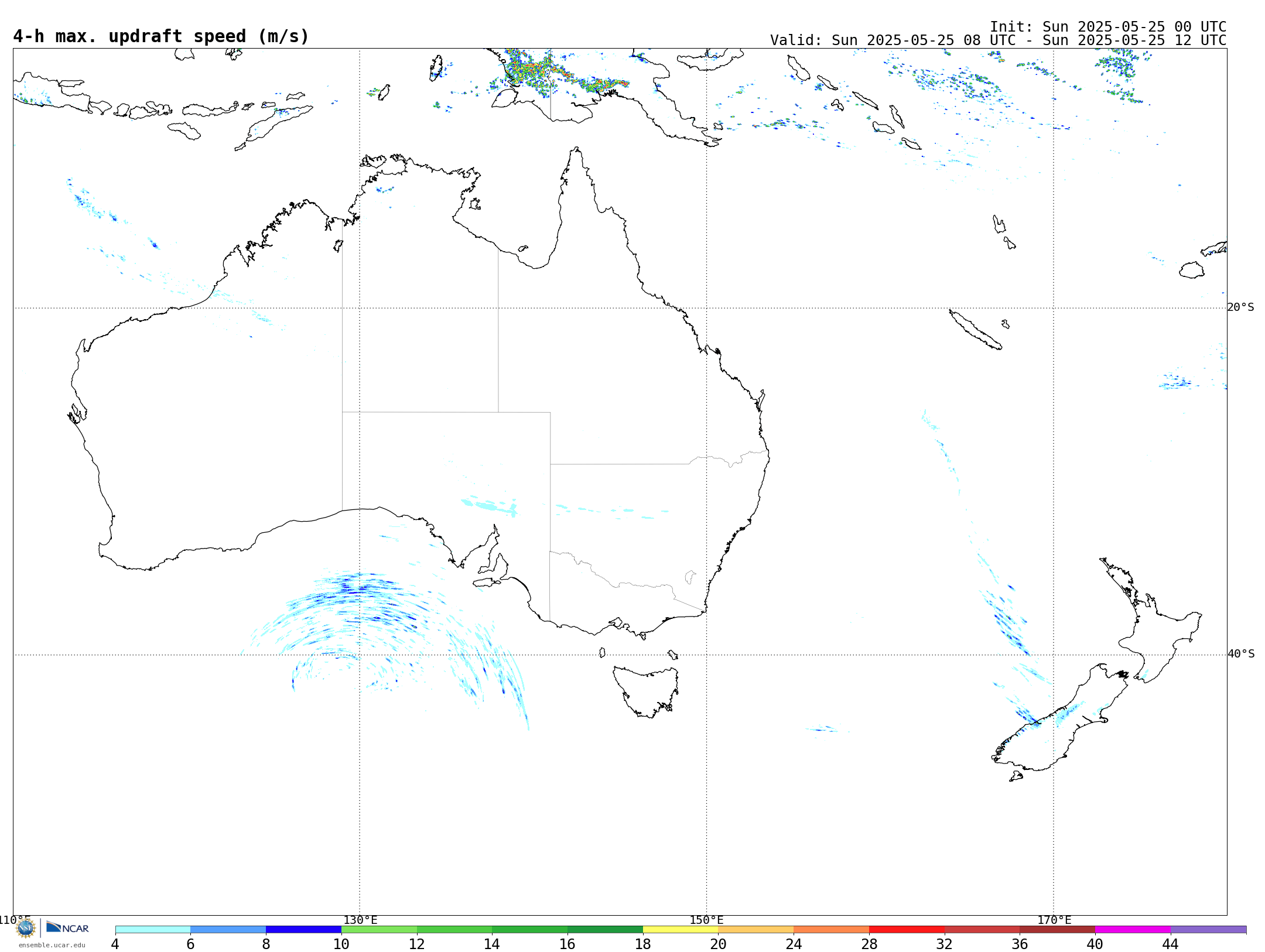Click colorbar tick label 8

[266, 944]
